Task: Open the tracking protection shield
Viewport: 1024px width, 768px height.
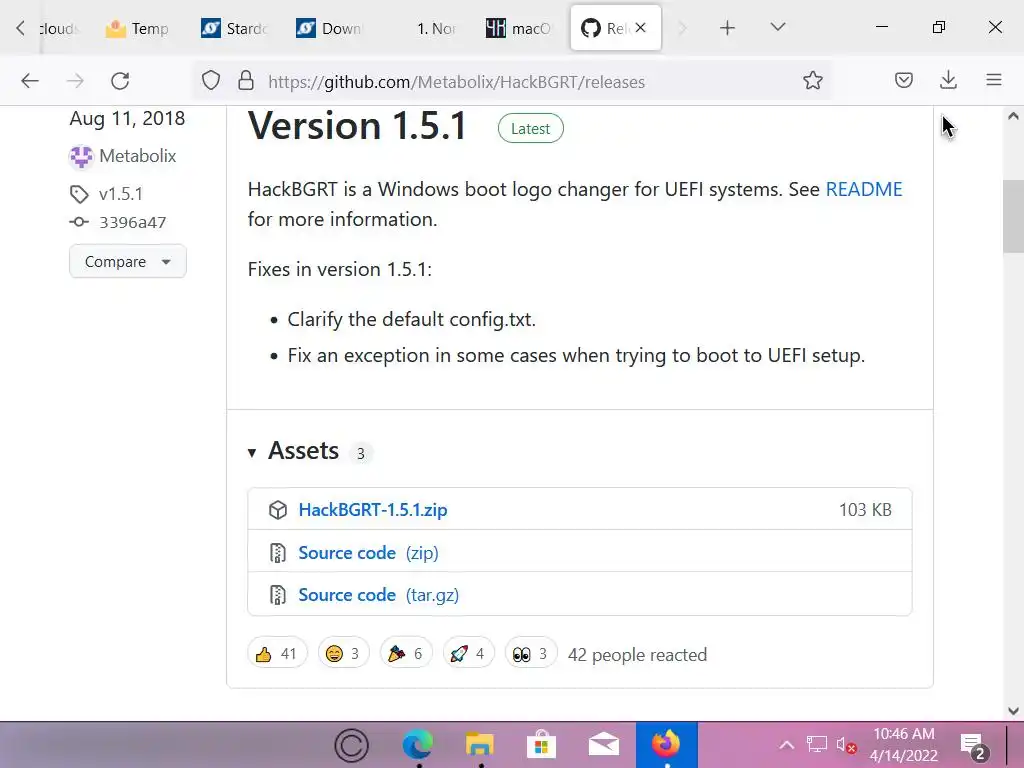Action: [x=210, y=81]
